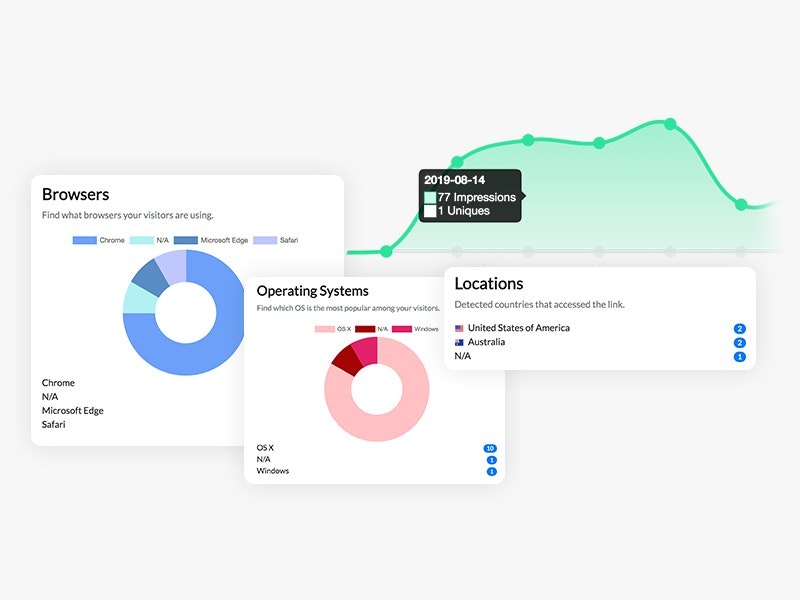Click Australia in Locations list

486,342
